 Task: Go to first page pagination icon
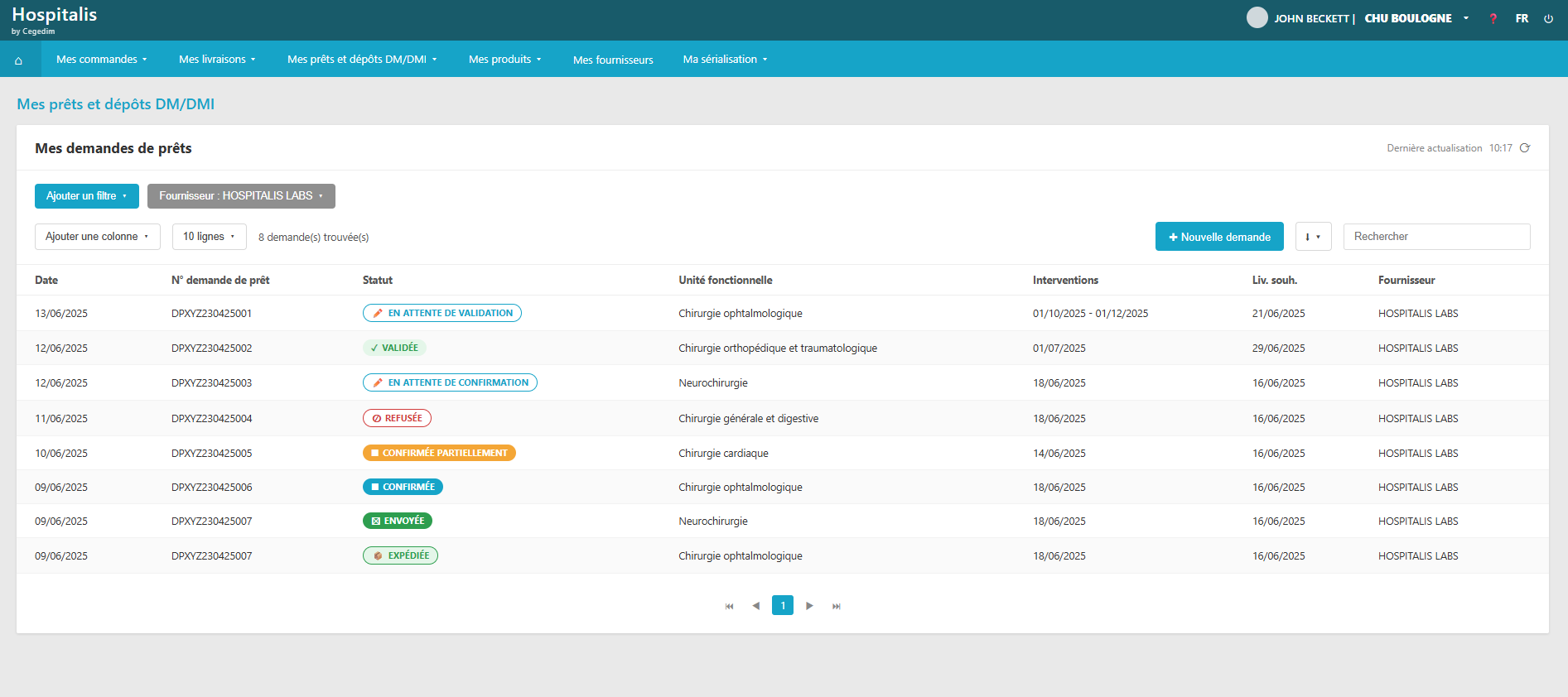[x=729, y=606]
